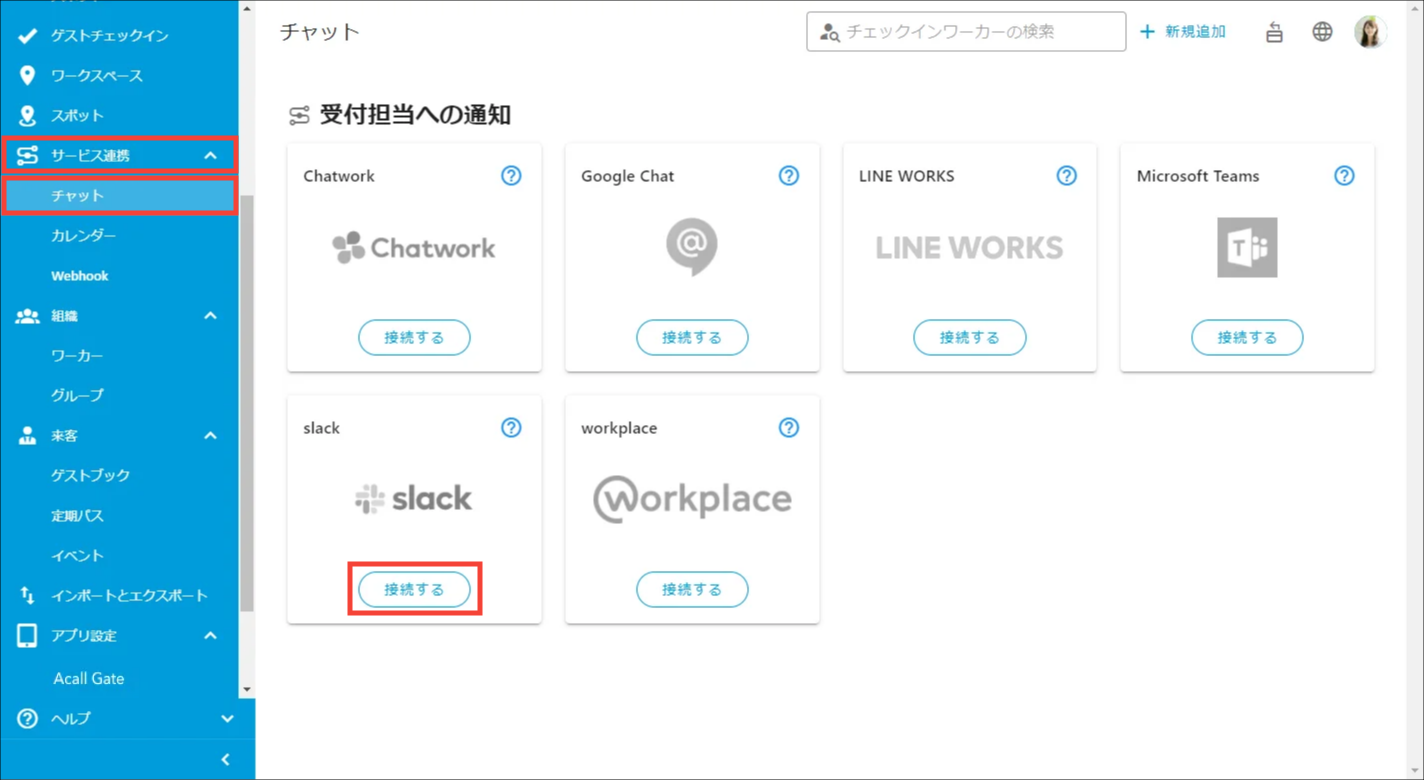Open the user profile avatar
Image resolution: width=1424 pixels, height=780 pixels.
pyautogui.click(x=1370, y=32)
